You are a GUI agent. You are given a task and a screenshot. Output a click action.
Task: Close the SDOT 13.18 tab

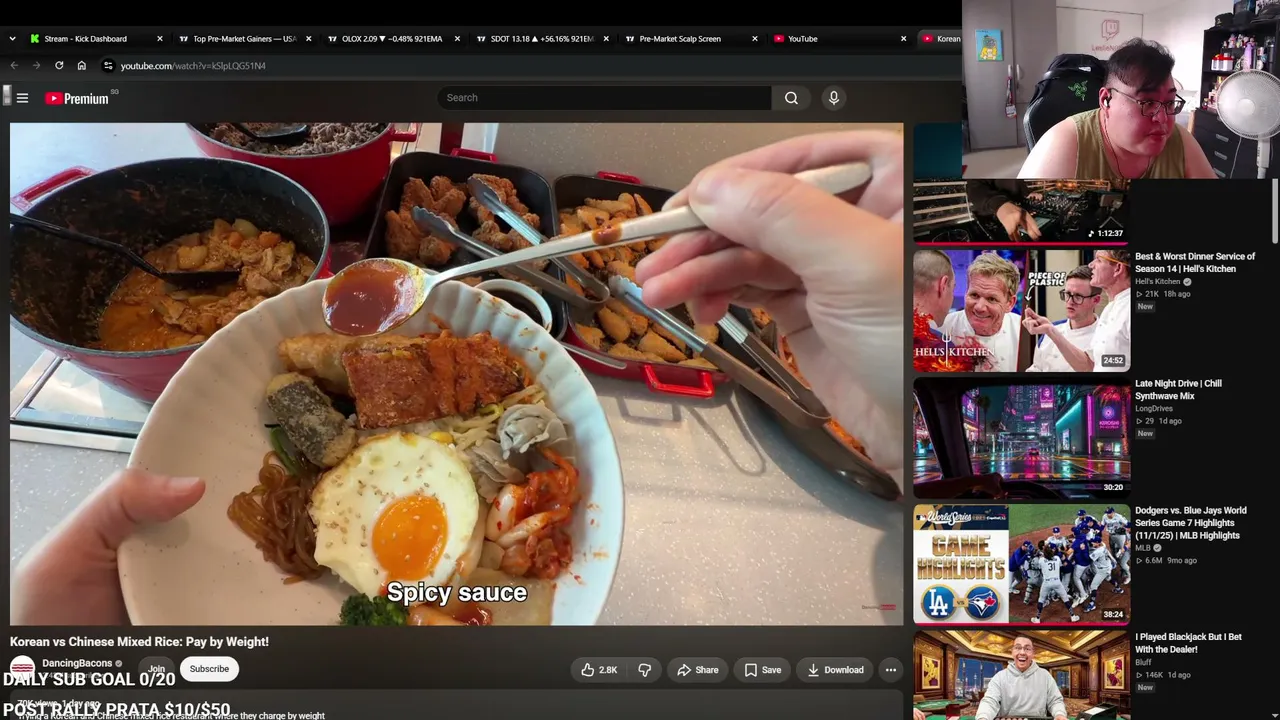606,39
